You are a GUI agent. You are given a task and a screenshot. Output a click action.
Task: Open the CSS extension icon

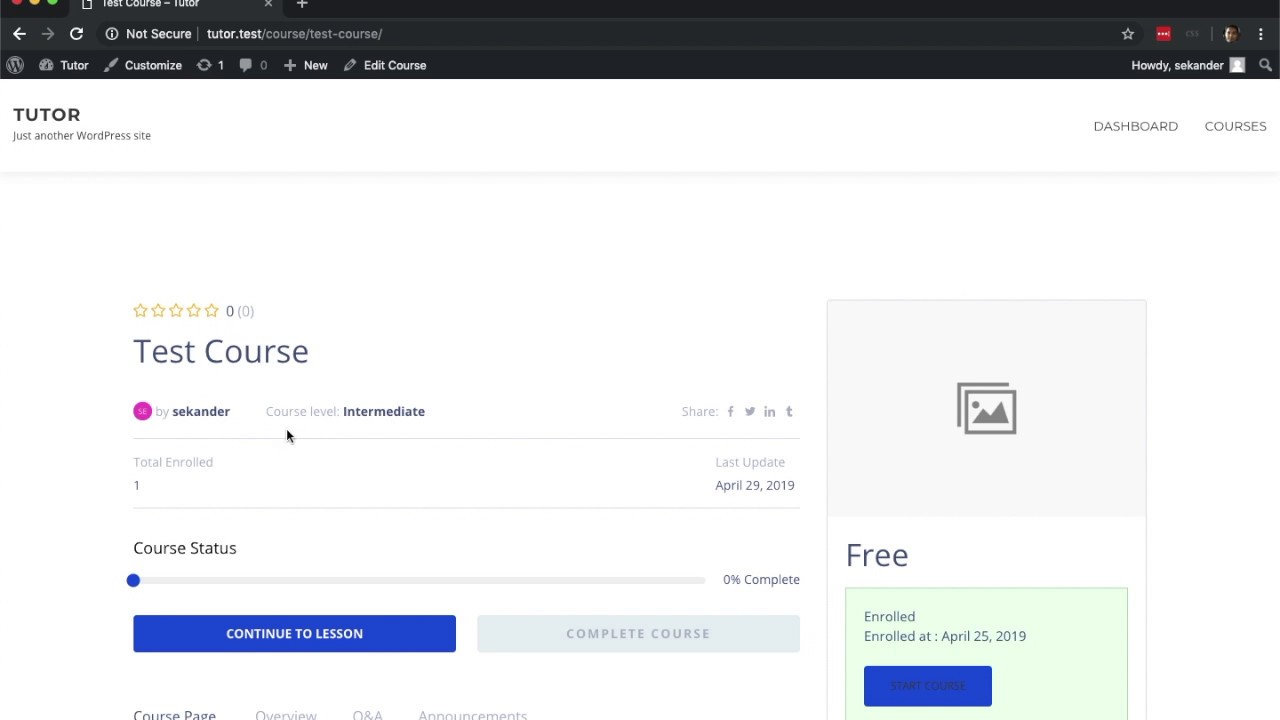tap(1192, 34)
